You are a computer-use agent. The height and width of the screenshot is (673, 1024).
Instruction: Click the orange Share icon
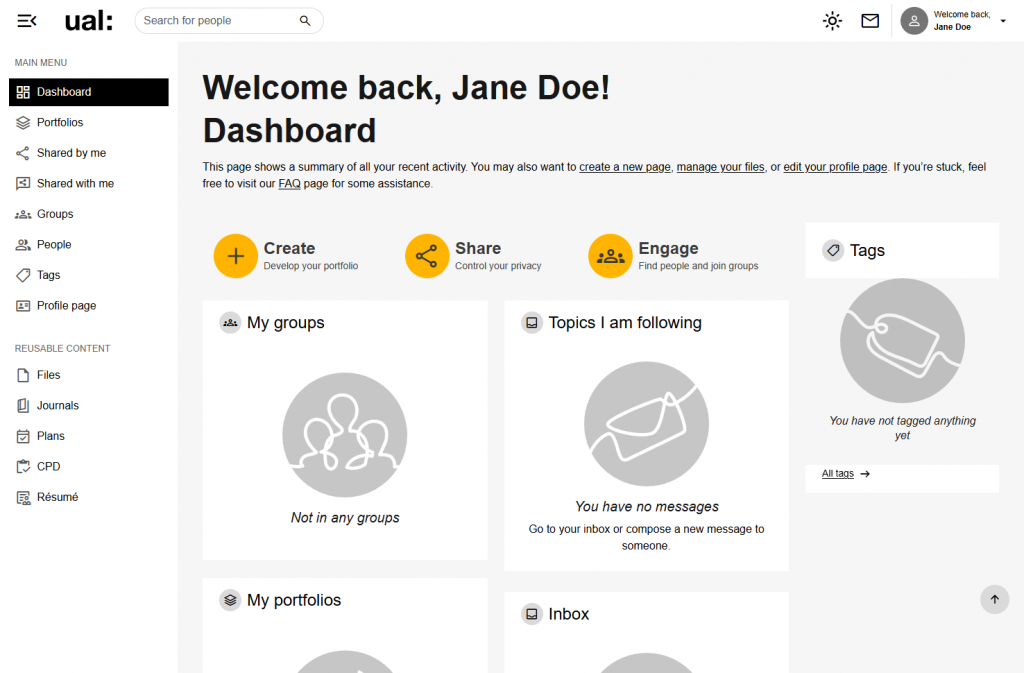click(x=426, y=256)
